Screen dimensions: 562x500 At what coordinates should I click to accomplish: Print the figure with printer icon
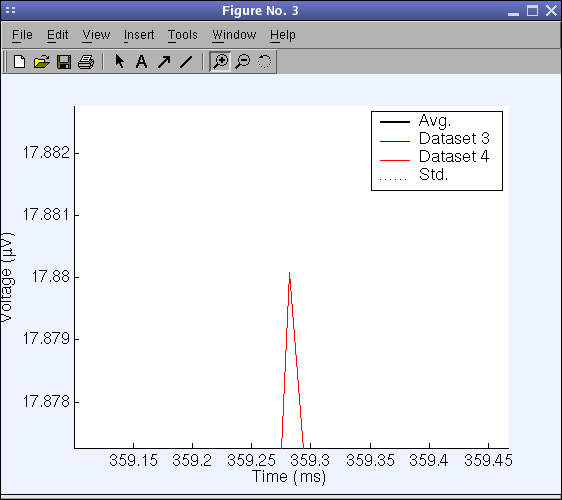point(86,62)
